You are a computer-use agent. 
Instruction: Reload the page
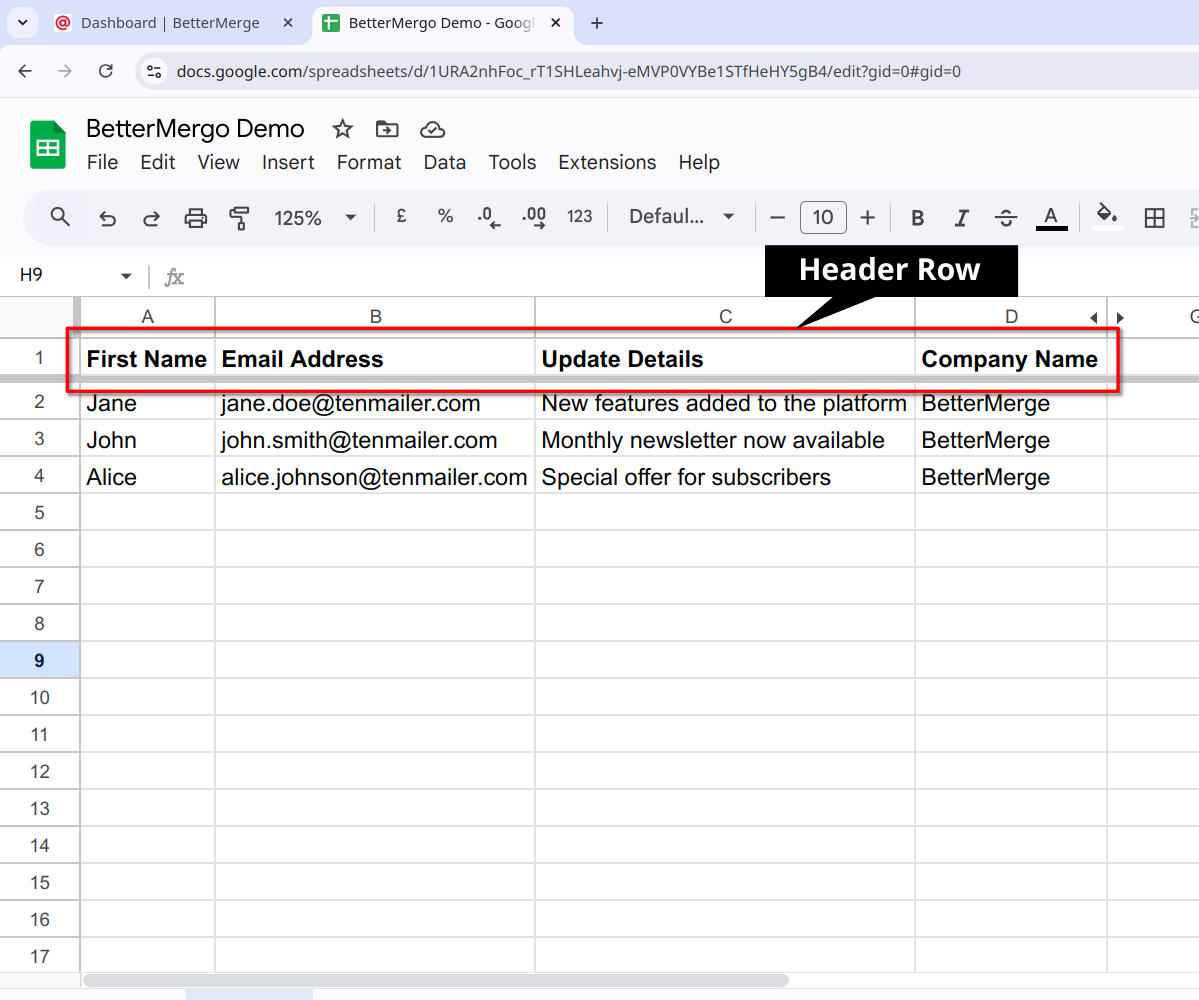[106, 71]
